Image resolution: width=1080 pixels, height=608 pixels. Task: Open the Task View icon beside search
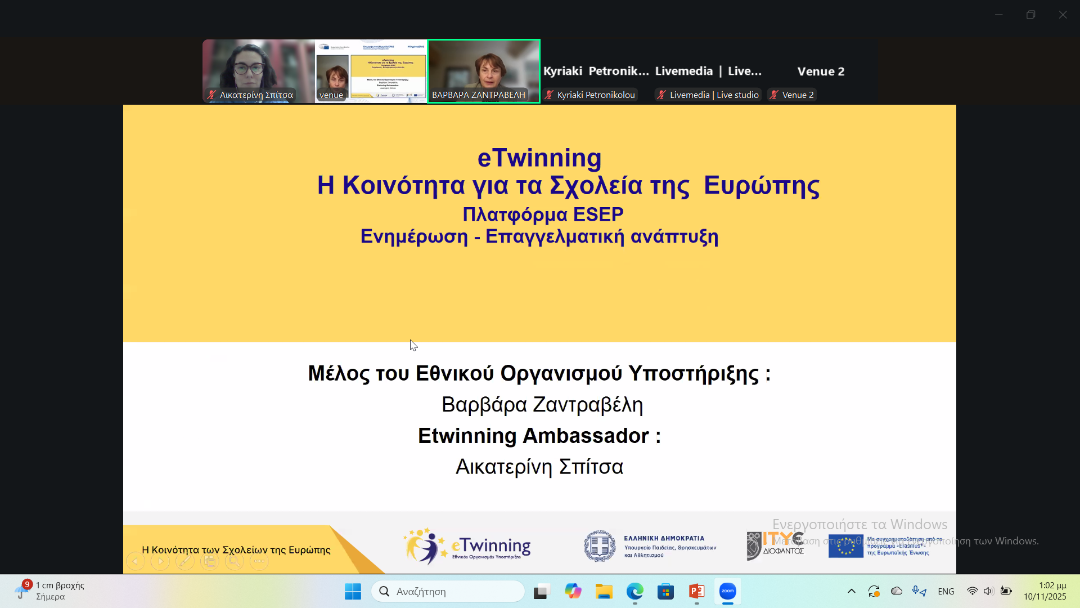click(541, 591)
